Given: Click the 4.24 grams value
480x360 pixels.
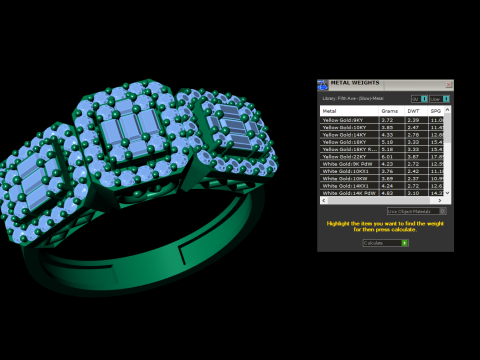Looking at the screenshot, I should (x=387, y=186).
